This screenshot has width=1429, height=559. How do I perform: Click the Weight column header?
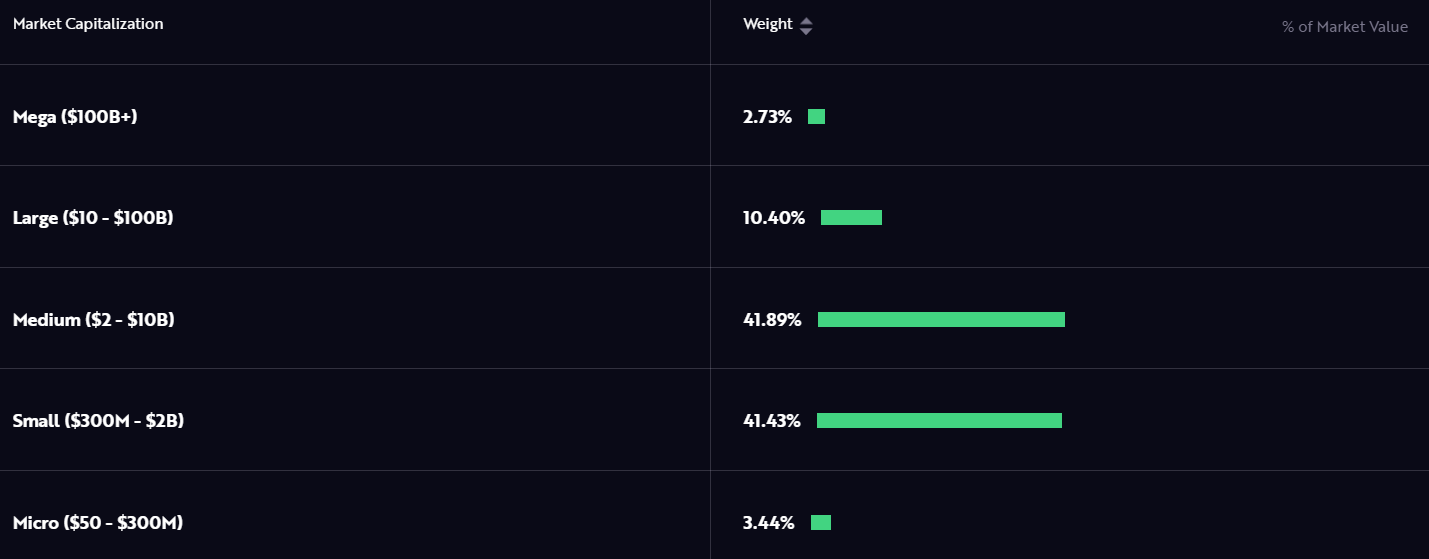pyautogui.click(x=768, y=24)
